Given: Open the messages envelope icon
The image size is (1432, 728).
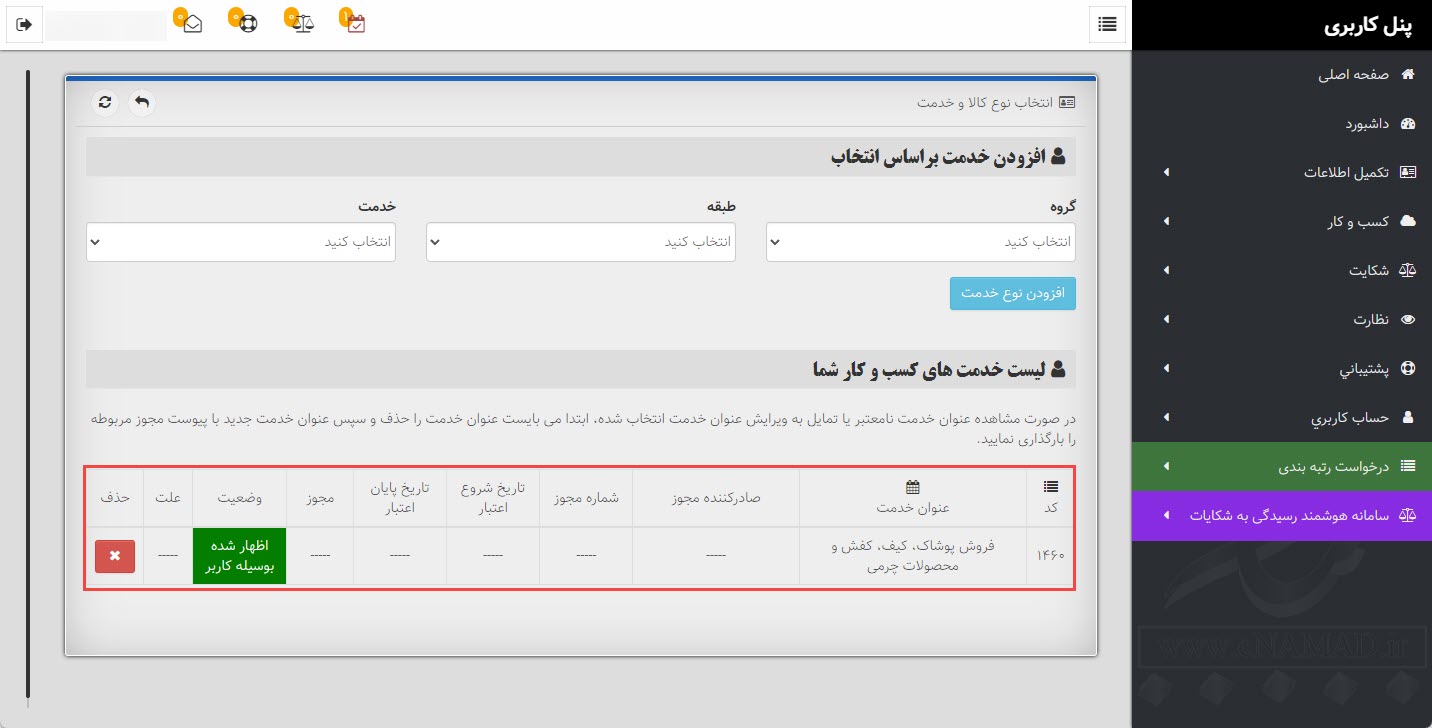Looking at the screenshot, I should [193, 24].
